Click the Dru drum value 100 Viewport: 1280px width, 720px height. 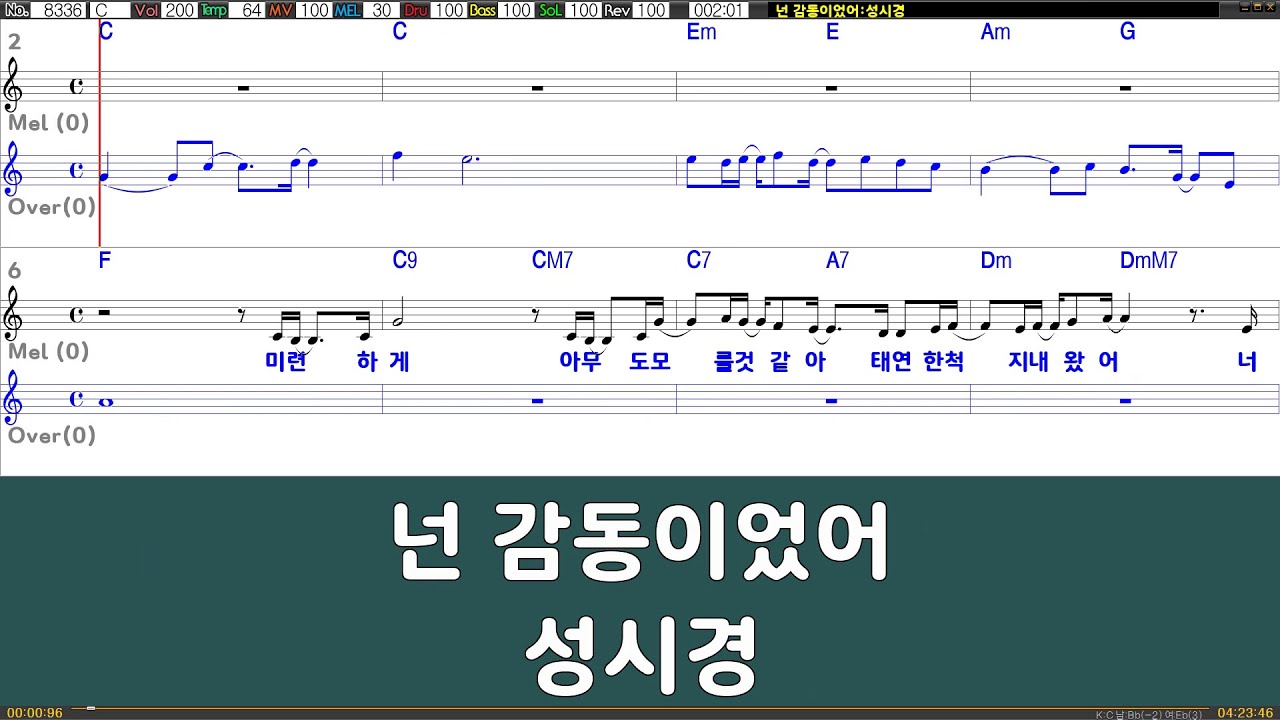(449, 10)
